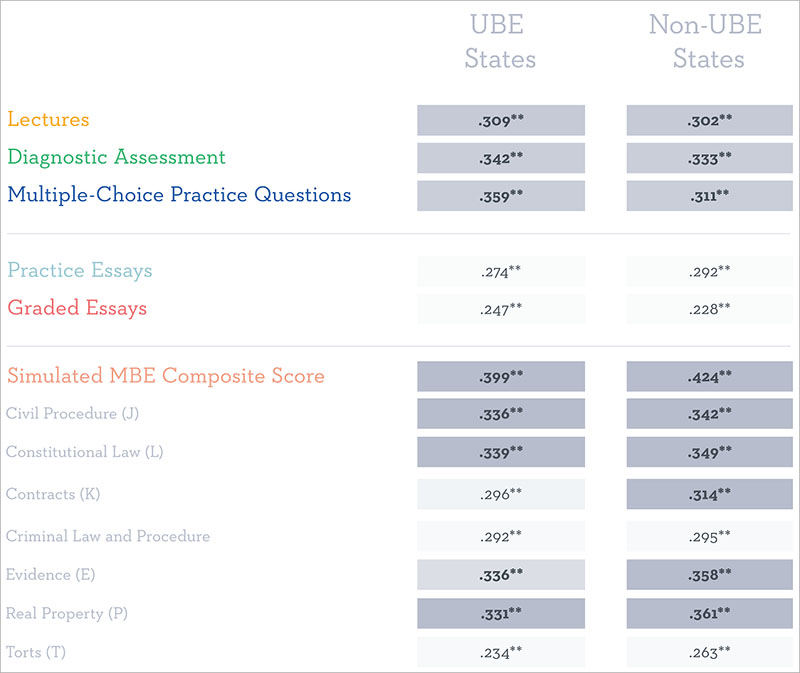This screenshot has width=800, height=673.
Task: Select the .309 Lectures UBE cell
Action: [x=500, y=120]
